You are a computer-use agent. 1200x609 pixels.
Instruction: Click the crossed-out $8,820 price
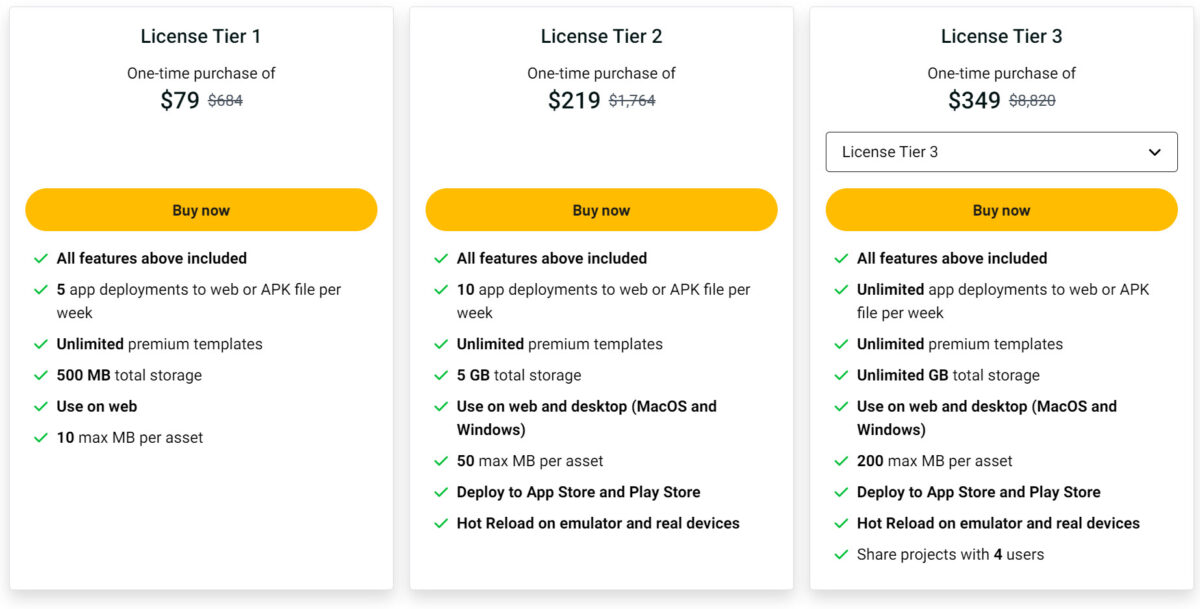[x=1033, y=100]
